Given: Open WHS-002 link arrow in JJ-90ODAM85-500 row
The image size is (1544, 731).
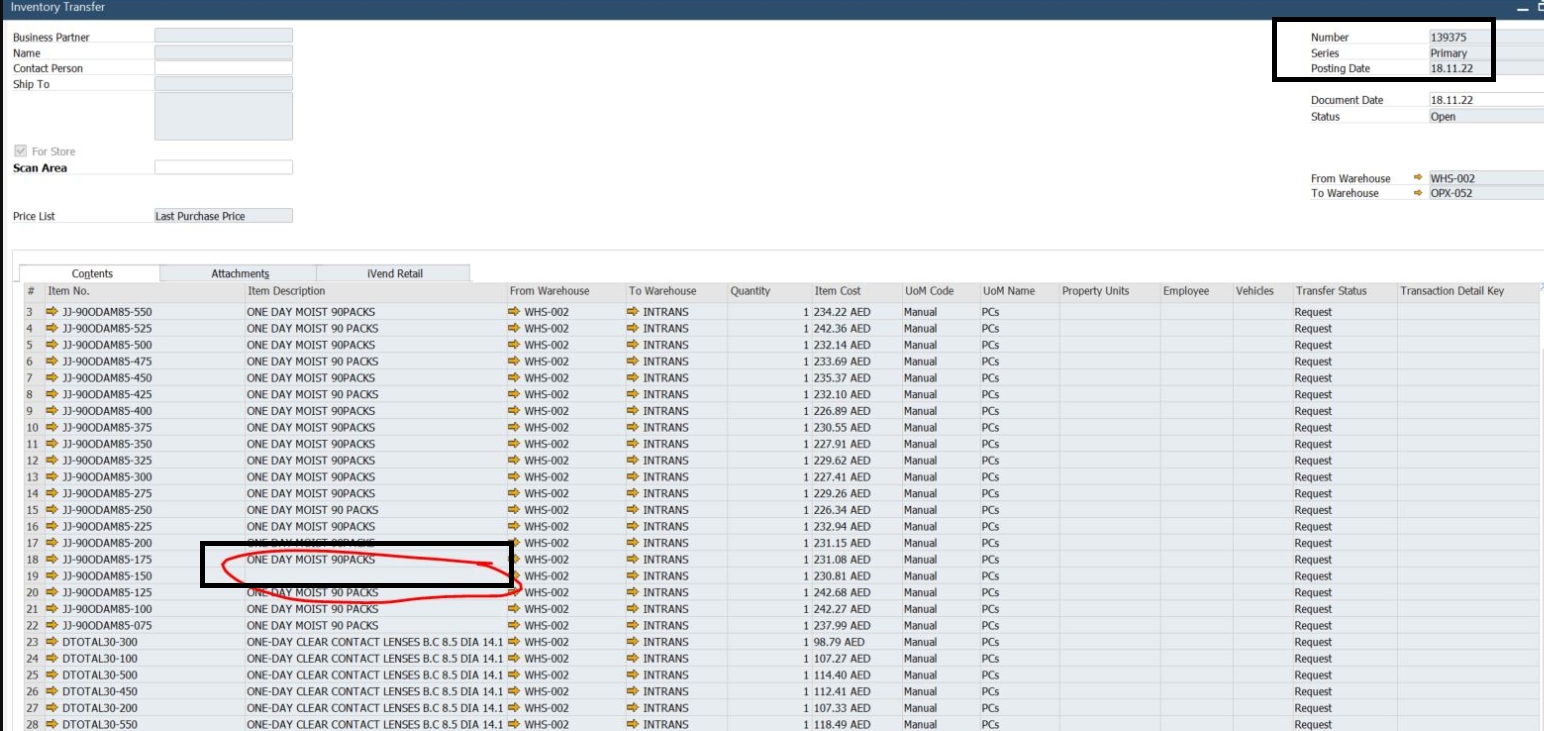Looking at the screenshot, I should [x=515, y=345].
